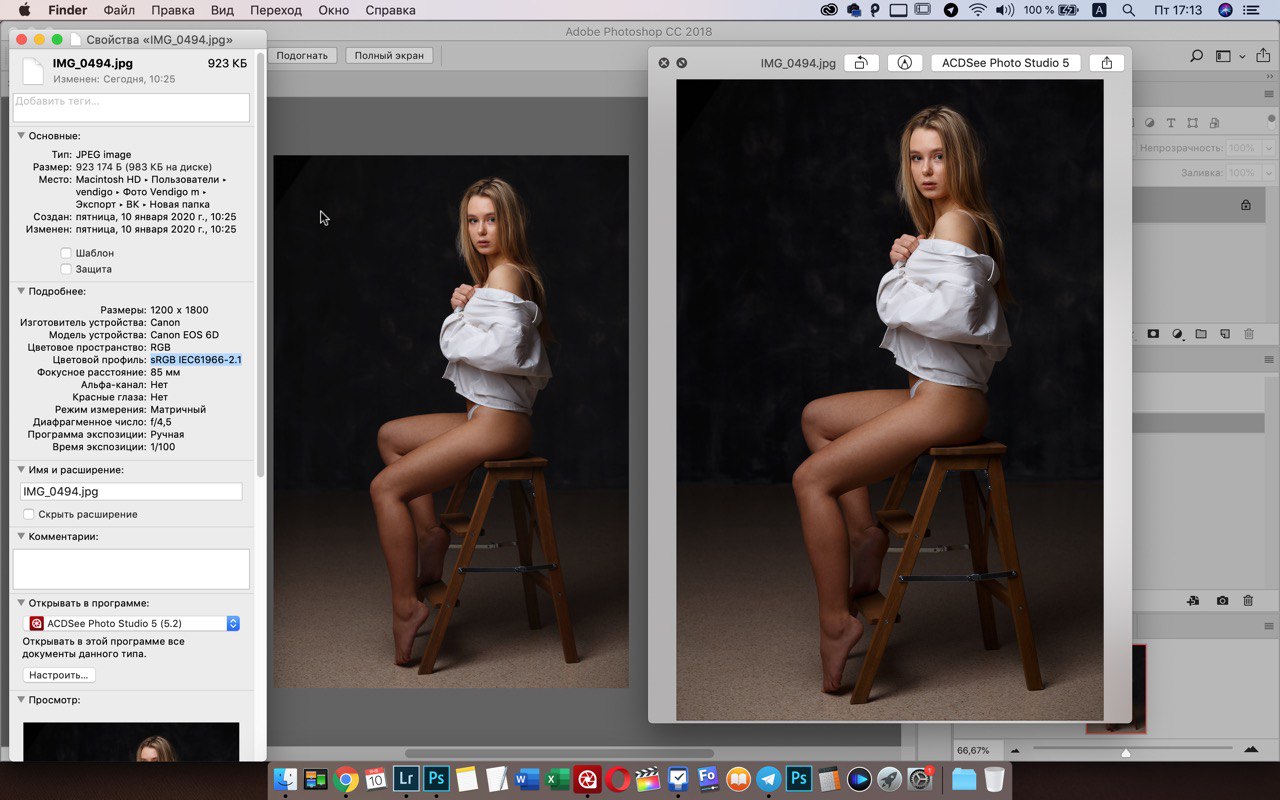This screenshot has width=1280, height=800.
Task: Enable the Шаблон checkbox
Action: coord(66,253)
